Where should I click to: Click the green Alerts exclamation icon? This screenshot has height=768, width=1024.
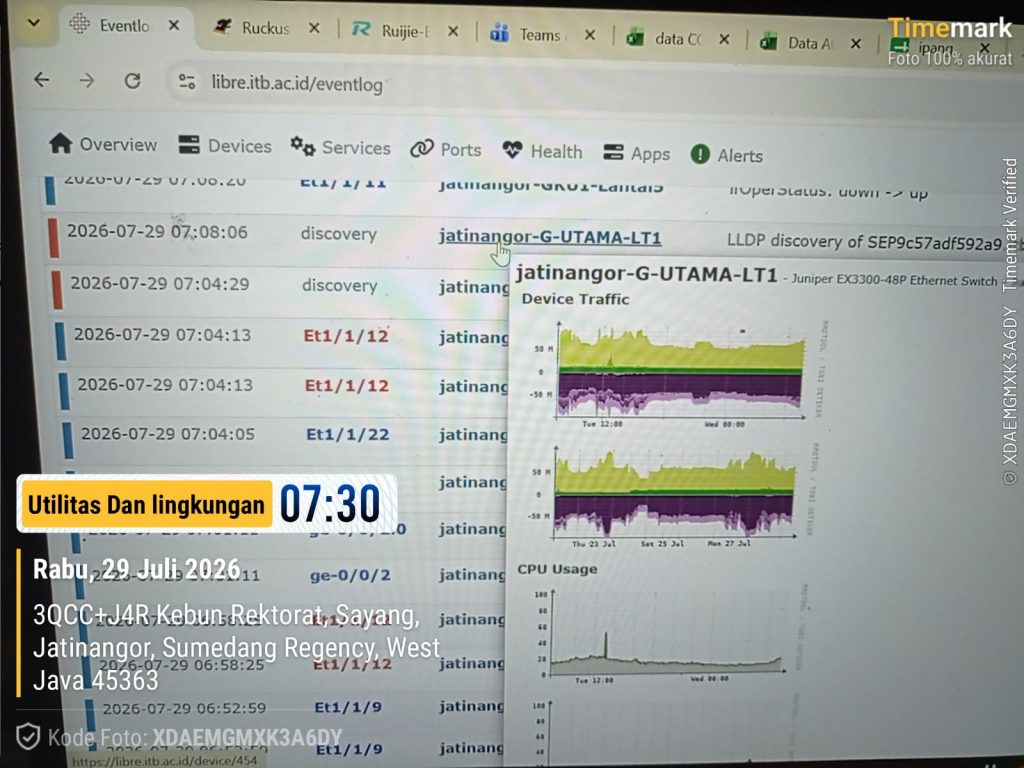tap(700, 154)
